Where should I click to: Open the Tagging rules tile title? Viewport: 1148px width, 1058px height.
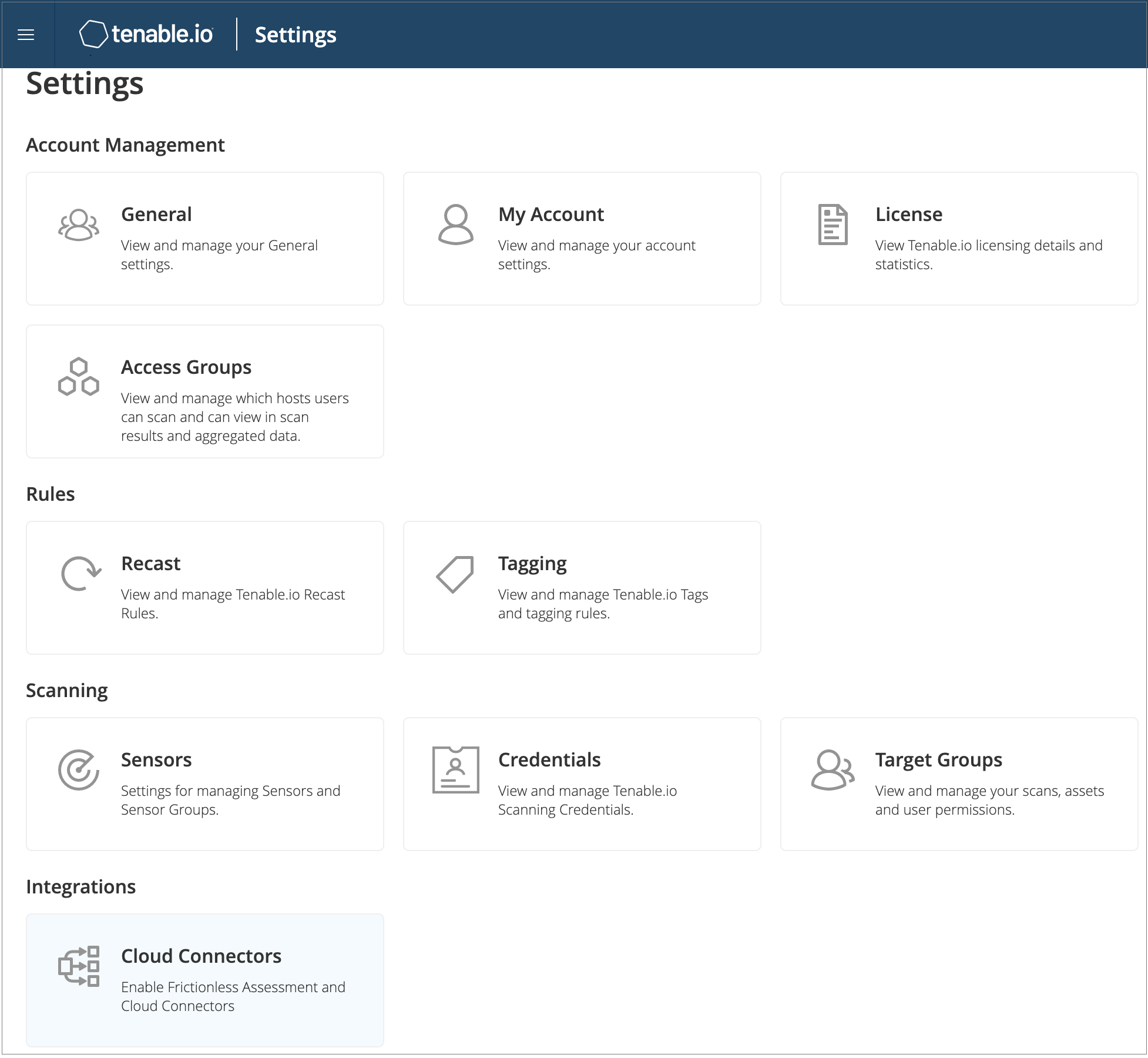[532, 564]
